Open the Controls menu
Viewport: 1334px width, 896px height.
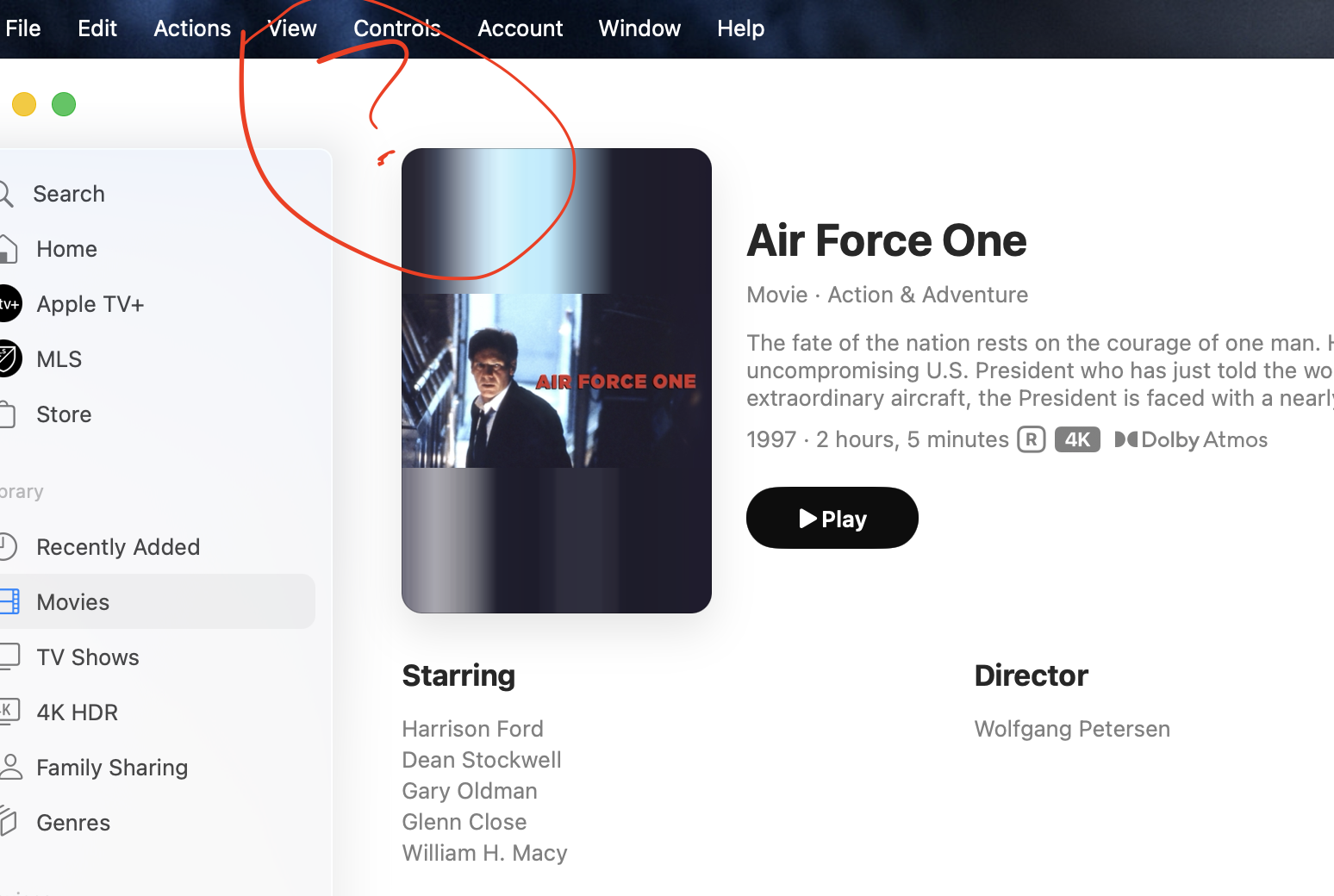(396, 28)
